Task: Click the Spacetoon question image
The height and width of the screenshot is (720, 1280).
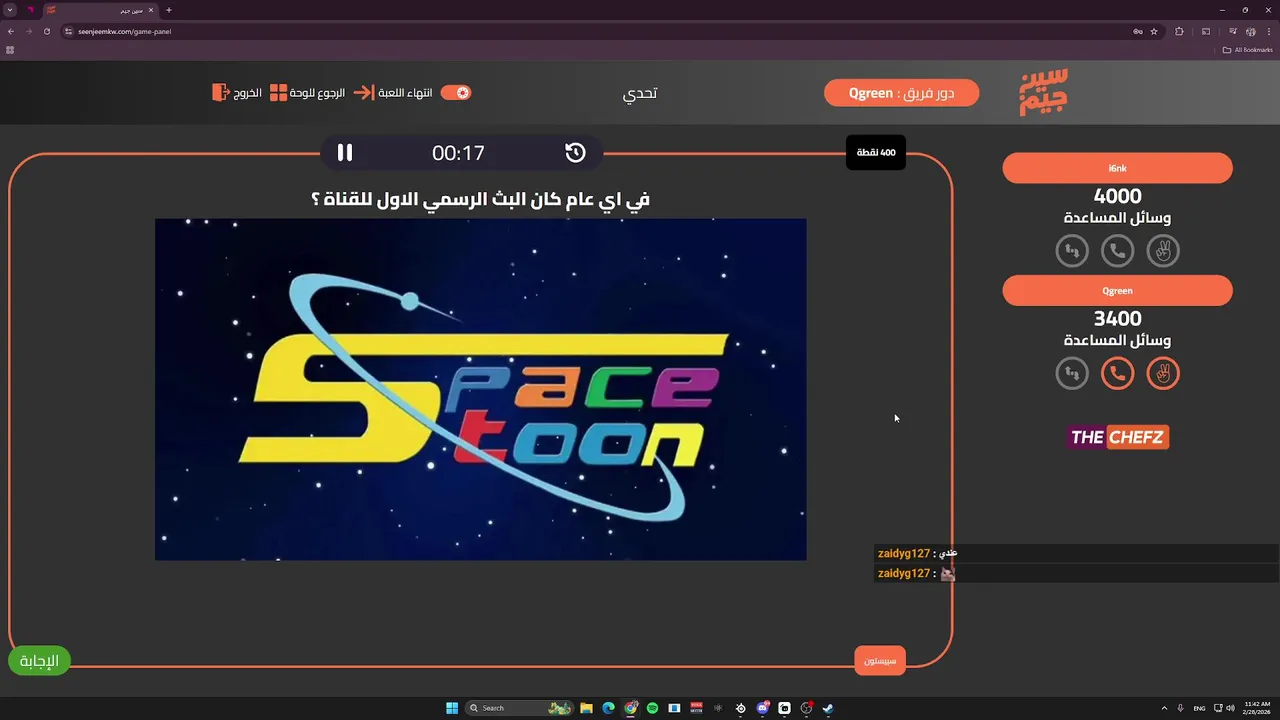Action: click(x=481, y=389)
